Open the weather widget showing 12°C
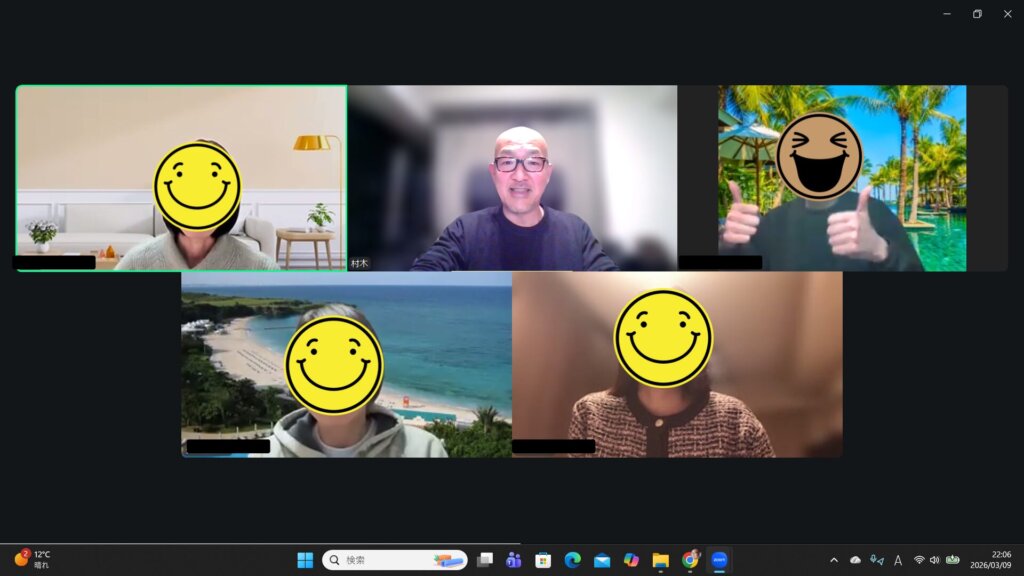The height and width of the screenshot is (576, 1024). (x=33, y=560)
